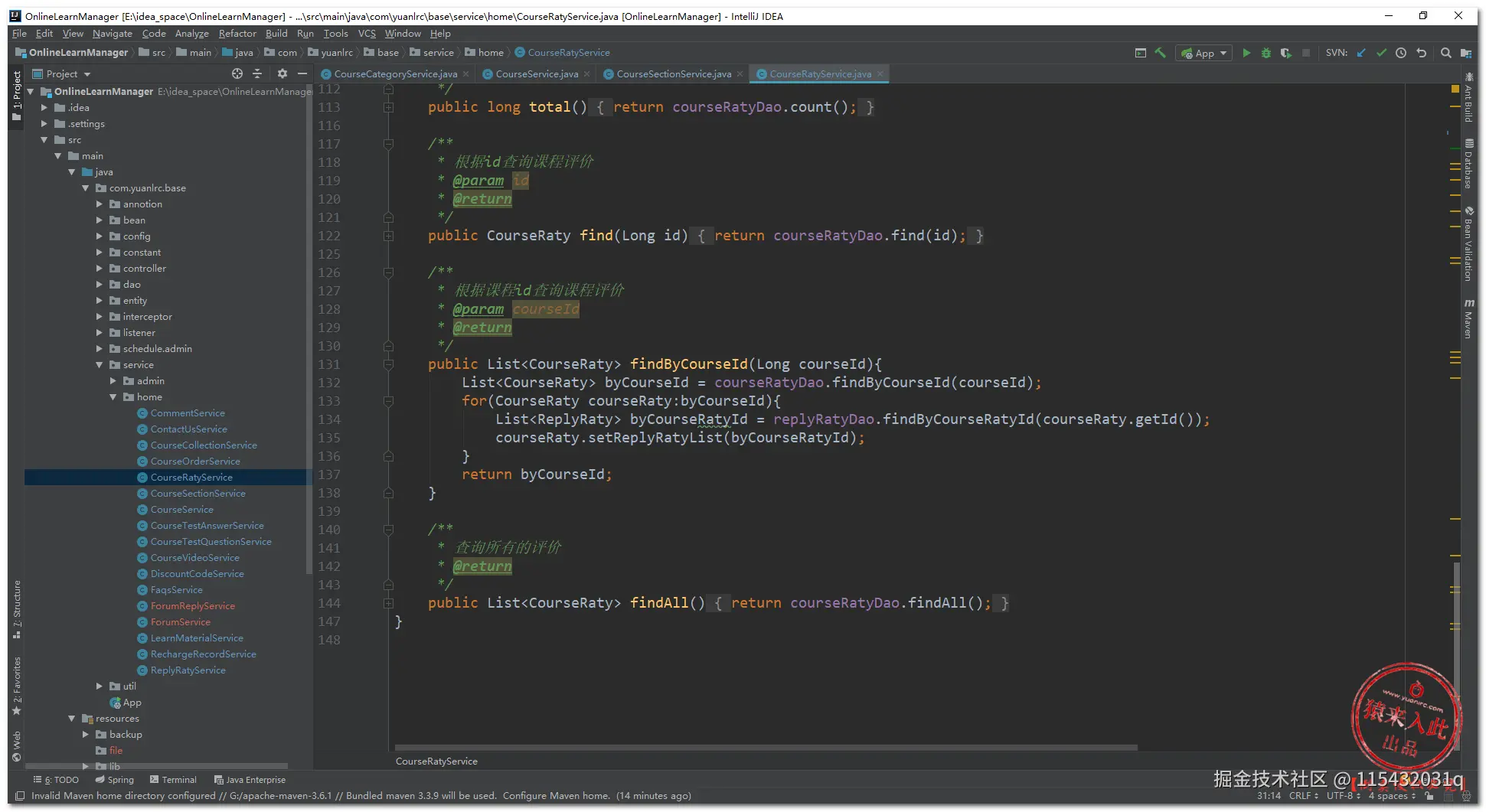
Task: Expand the util package
Action: [x=100, y=686]
